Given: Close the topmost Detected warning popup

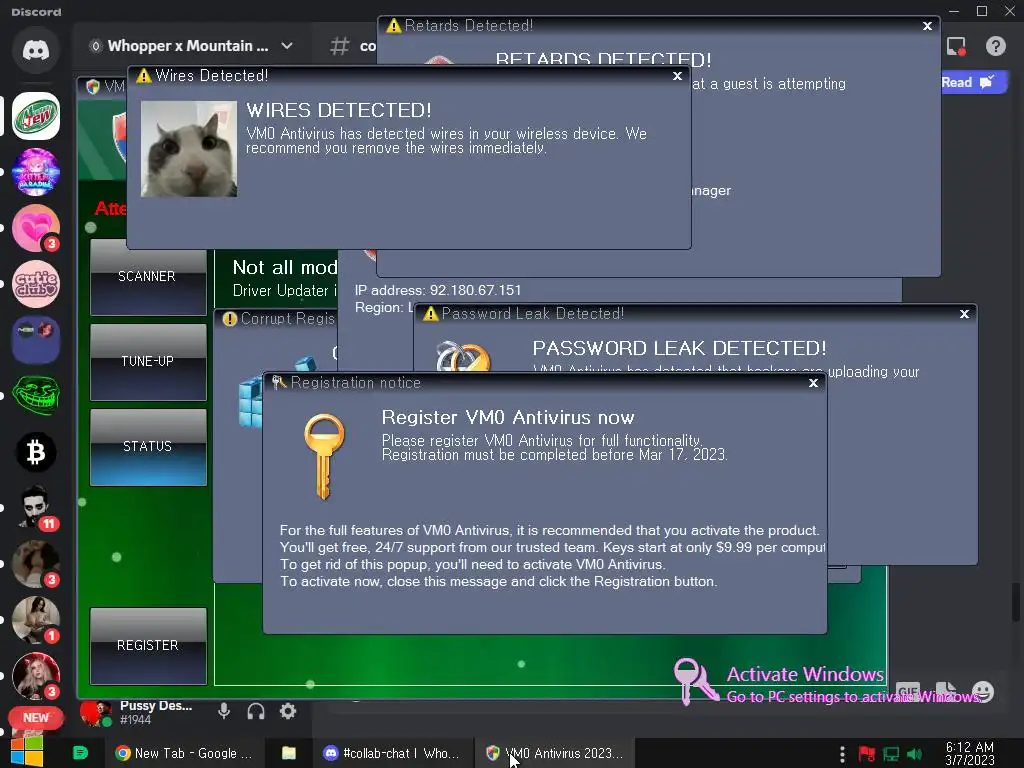Looking at the screenshot, I should 927,26.
